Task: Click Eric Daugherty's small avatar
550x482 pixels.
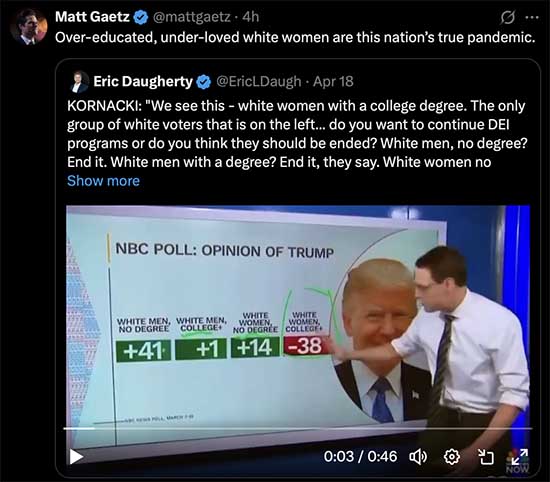Action: (79, 82)
